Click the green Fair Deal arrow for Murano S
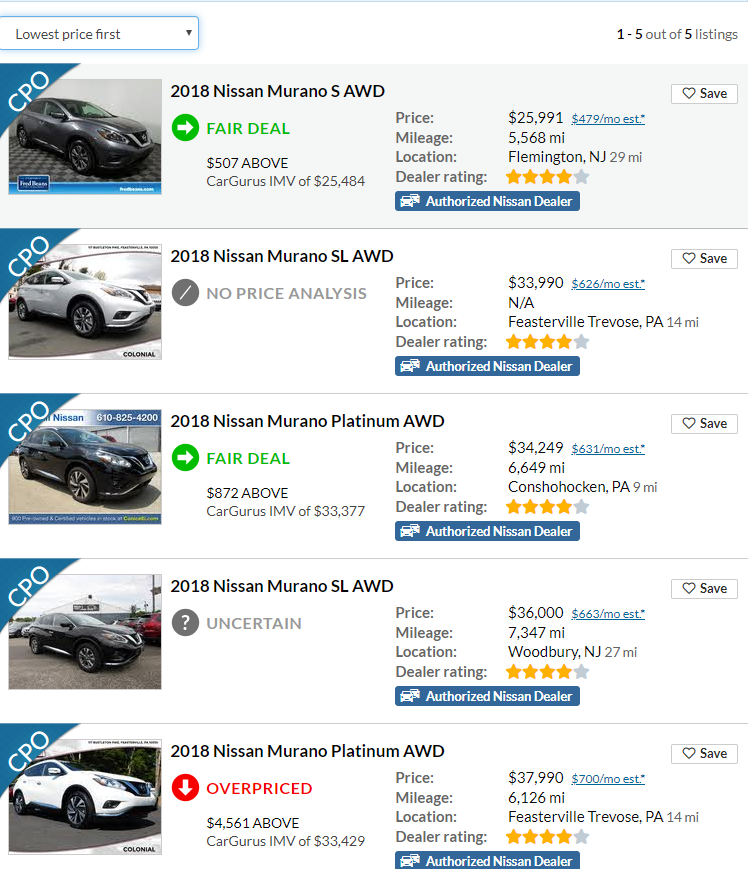Screen dimensions: 753x869 coord(185,128)
